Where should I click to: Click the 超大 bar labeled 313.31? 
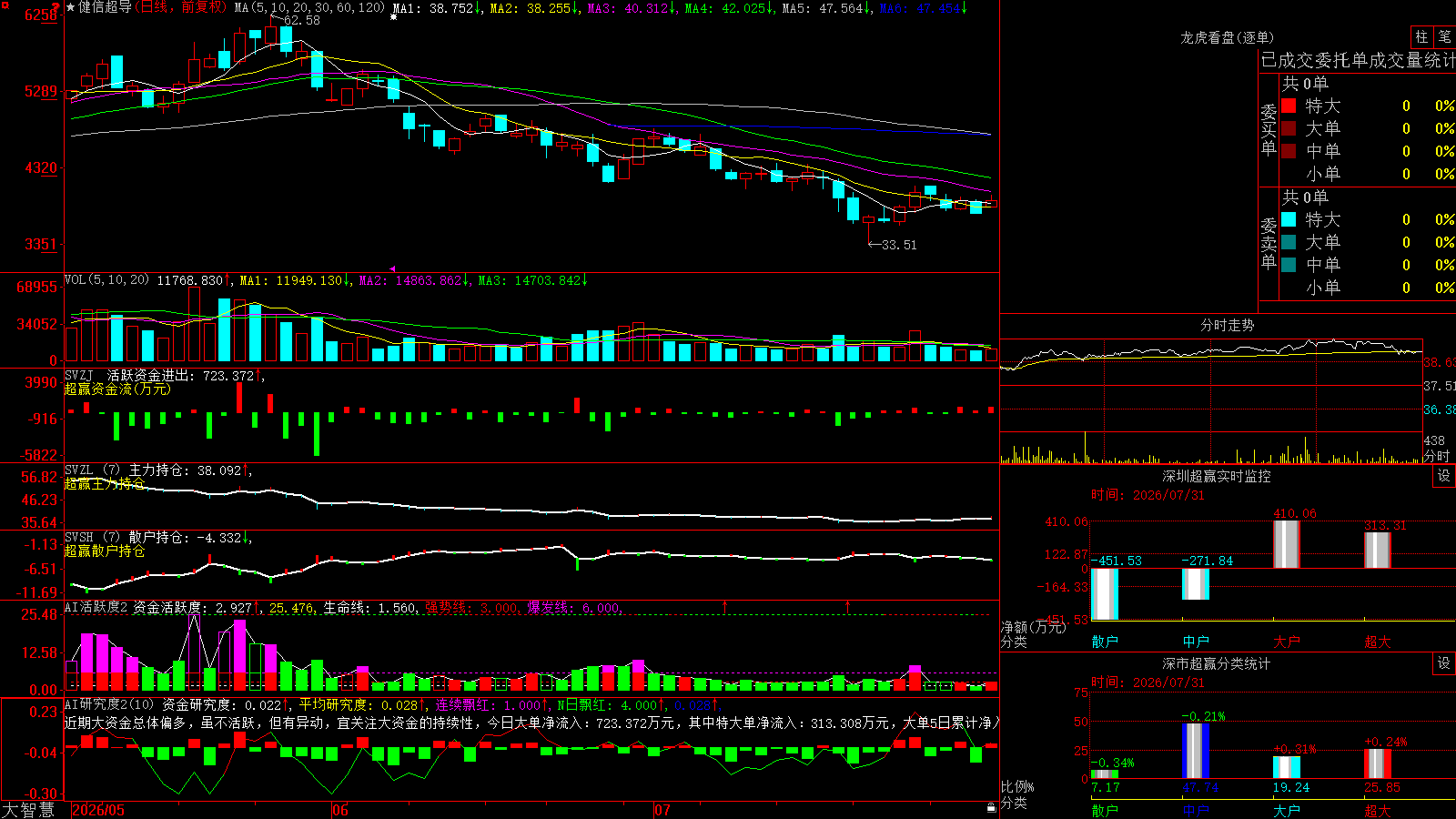click(1378, 551)
